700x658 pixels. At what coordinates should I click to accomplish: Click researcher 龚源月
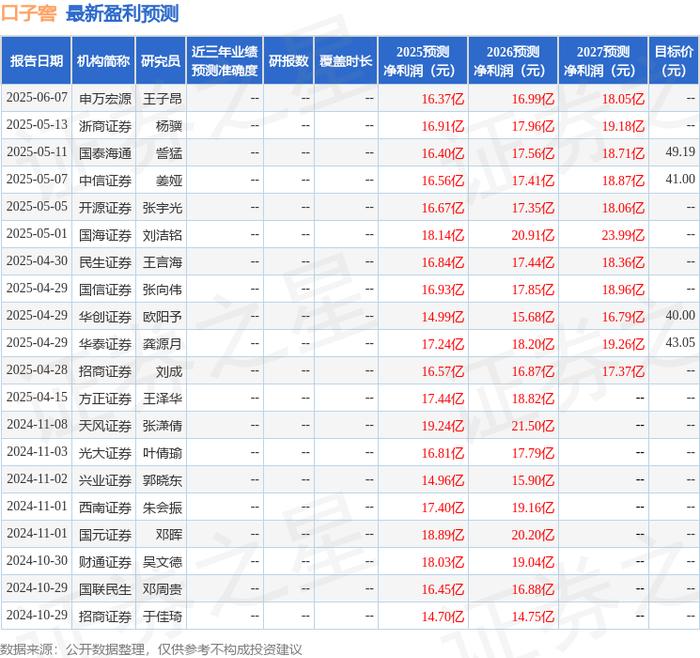click(162, 344)
